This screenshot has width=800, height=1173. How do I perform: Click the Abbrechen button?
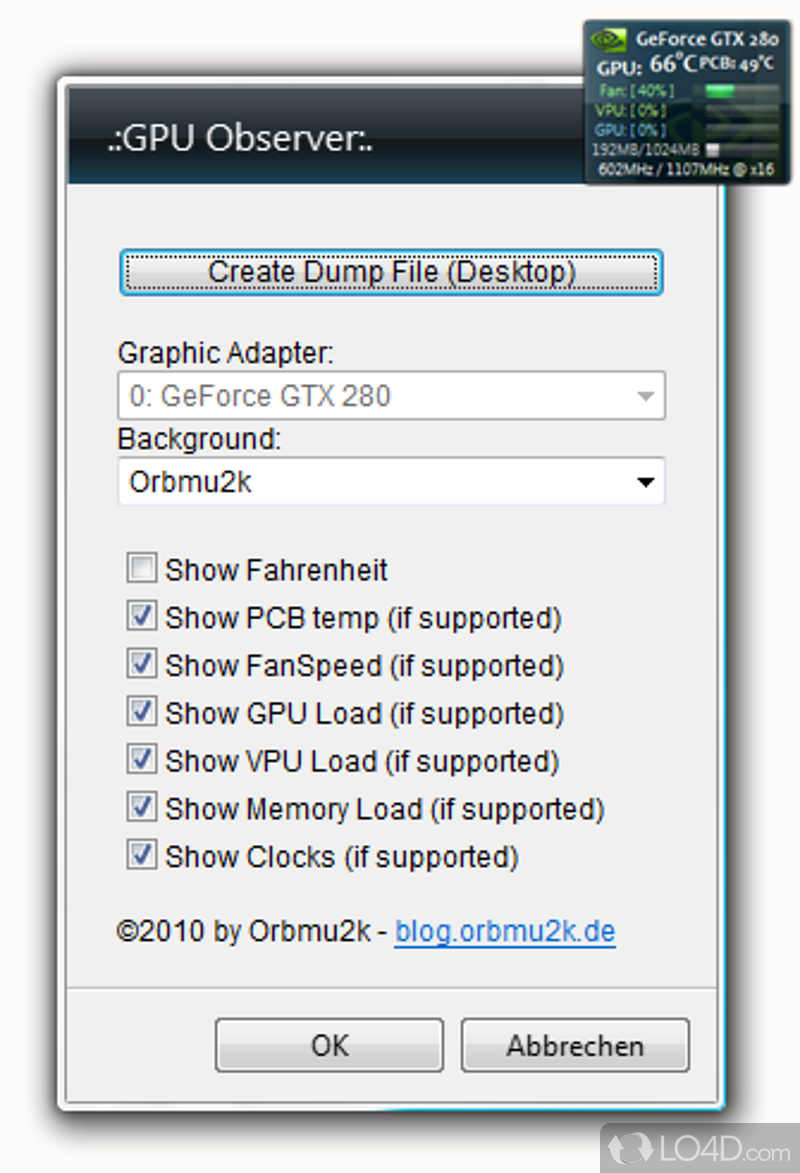click(x=575, y=1045)
